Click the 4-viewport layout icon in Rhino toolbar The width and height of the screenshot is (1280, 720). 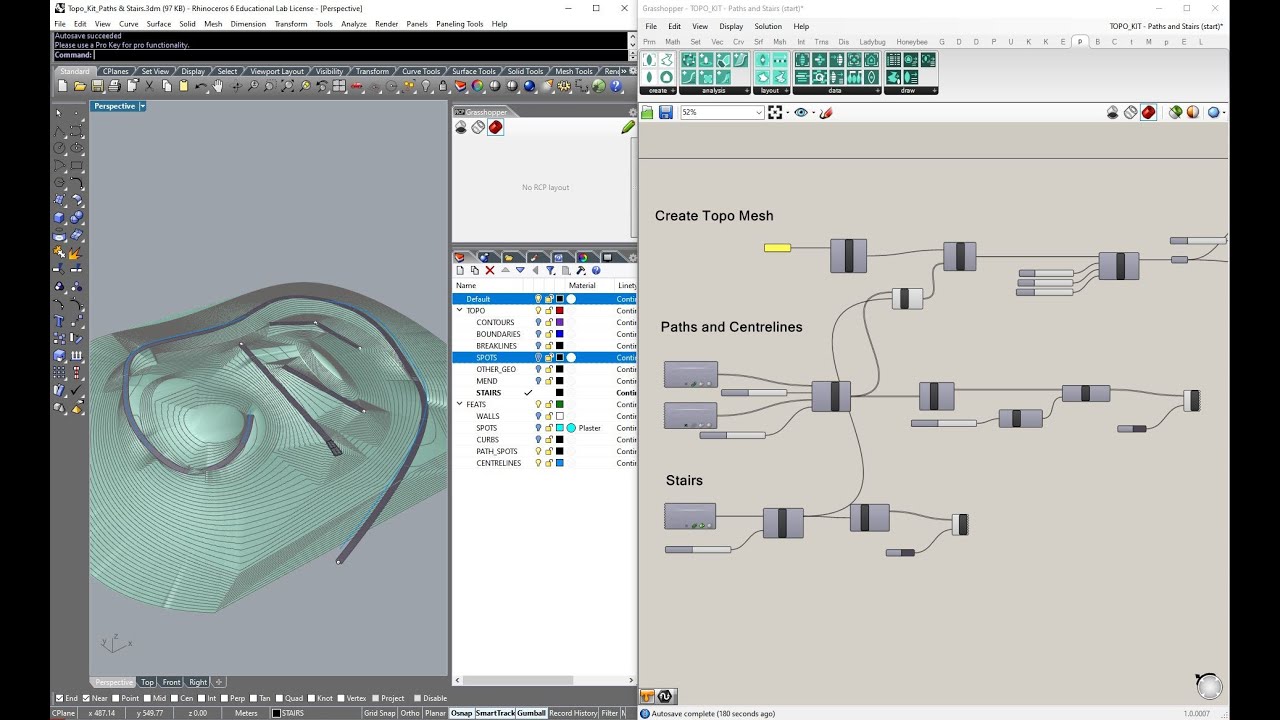point(339,87)
